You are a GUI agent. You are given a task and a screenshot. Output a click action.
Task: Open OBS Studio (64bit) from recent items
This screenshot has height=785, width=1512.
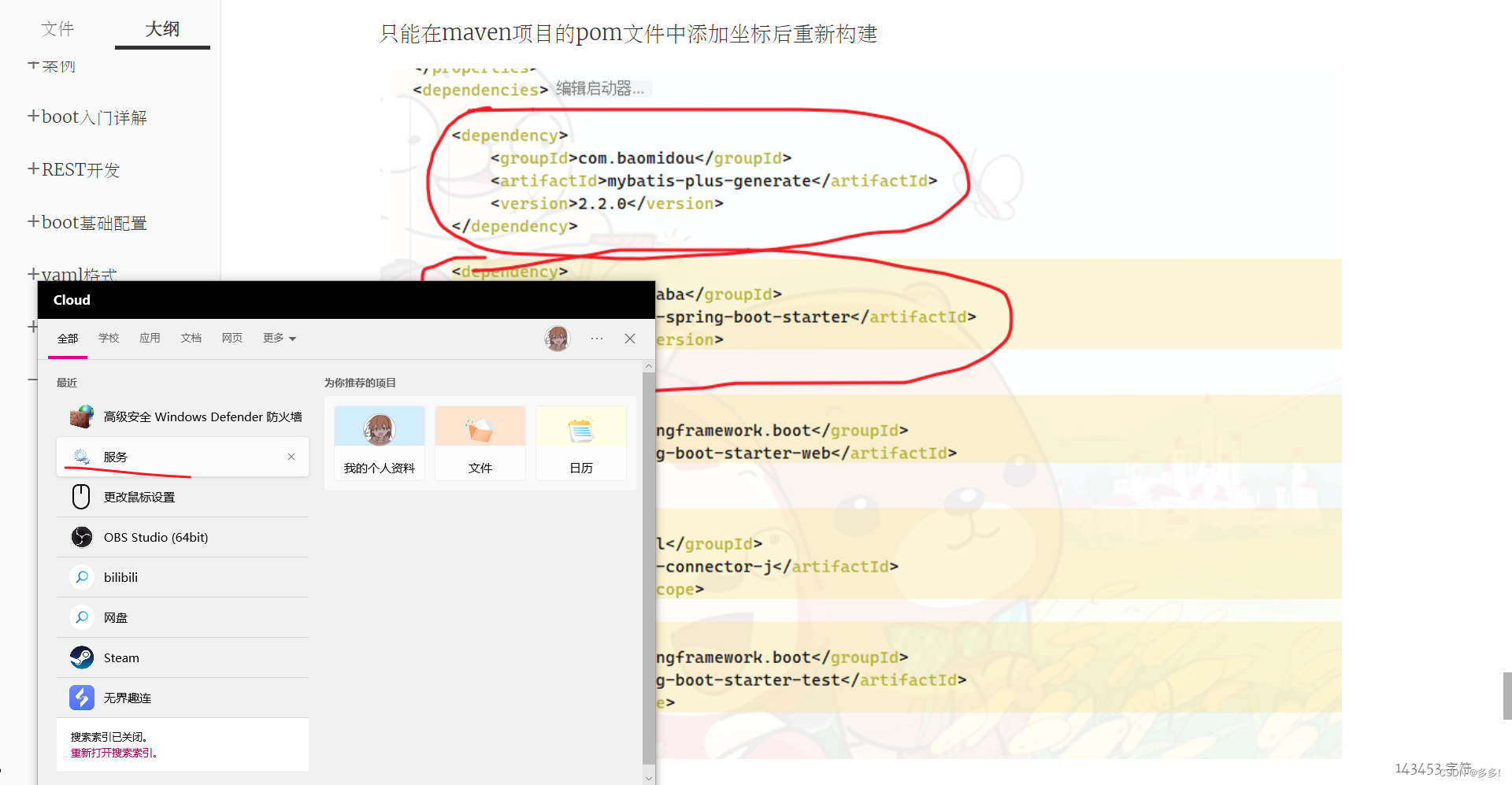[155, 537]
